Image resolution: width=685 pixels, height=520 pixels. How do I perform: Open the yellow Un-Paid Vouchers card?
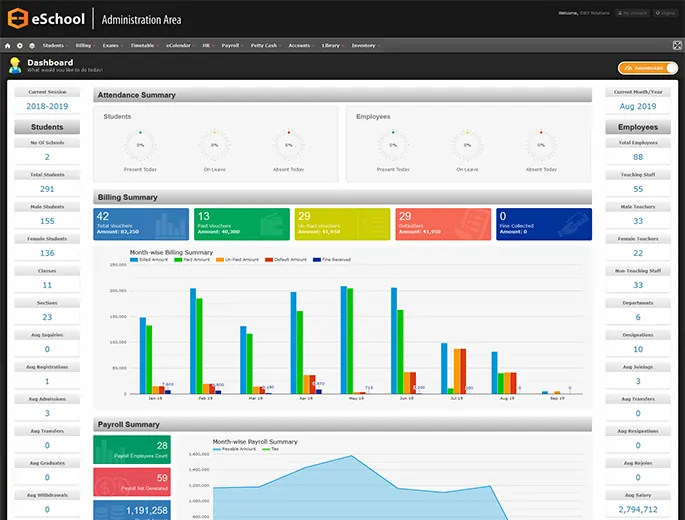pyautogui.click(x=342, y=224)
